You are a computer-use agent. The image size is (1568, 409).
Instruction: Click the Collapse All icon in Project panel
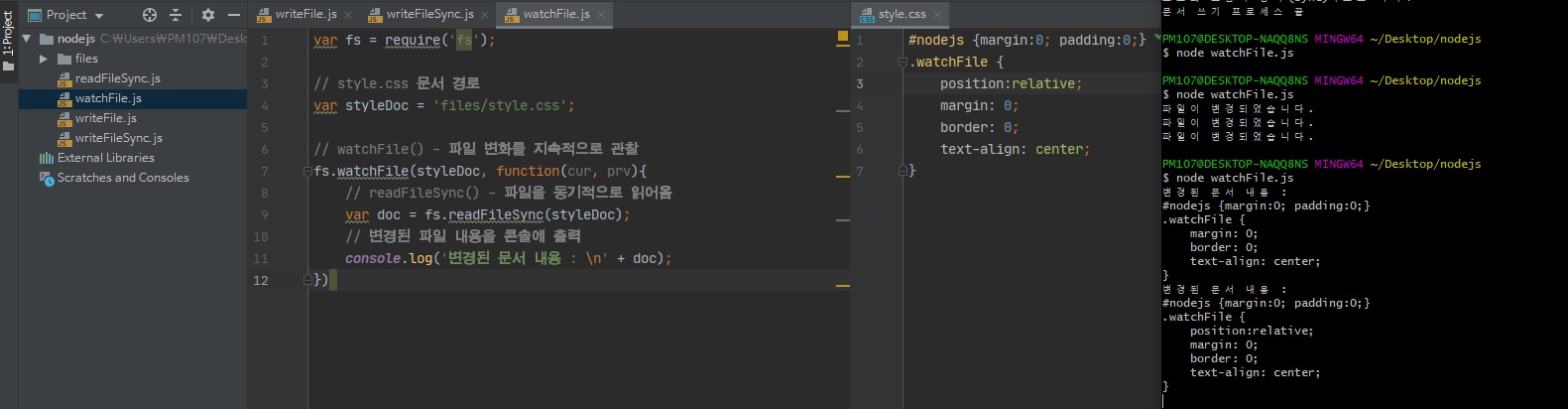coord(176,15)
